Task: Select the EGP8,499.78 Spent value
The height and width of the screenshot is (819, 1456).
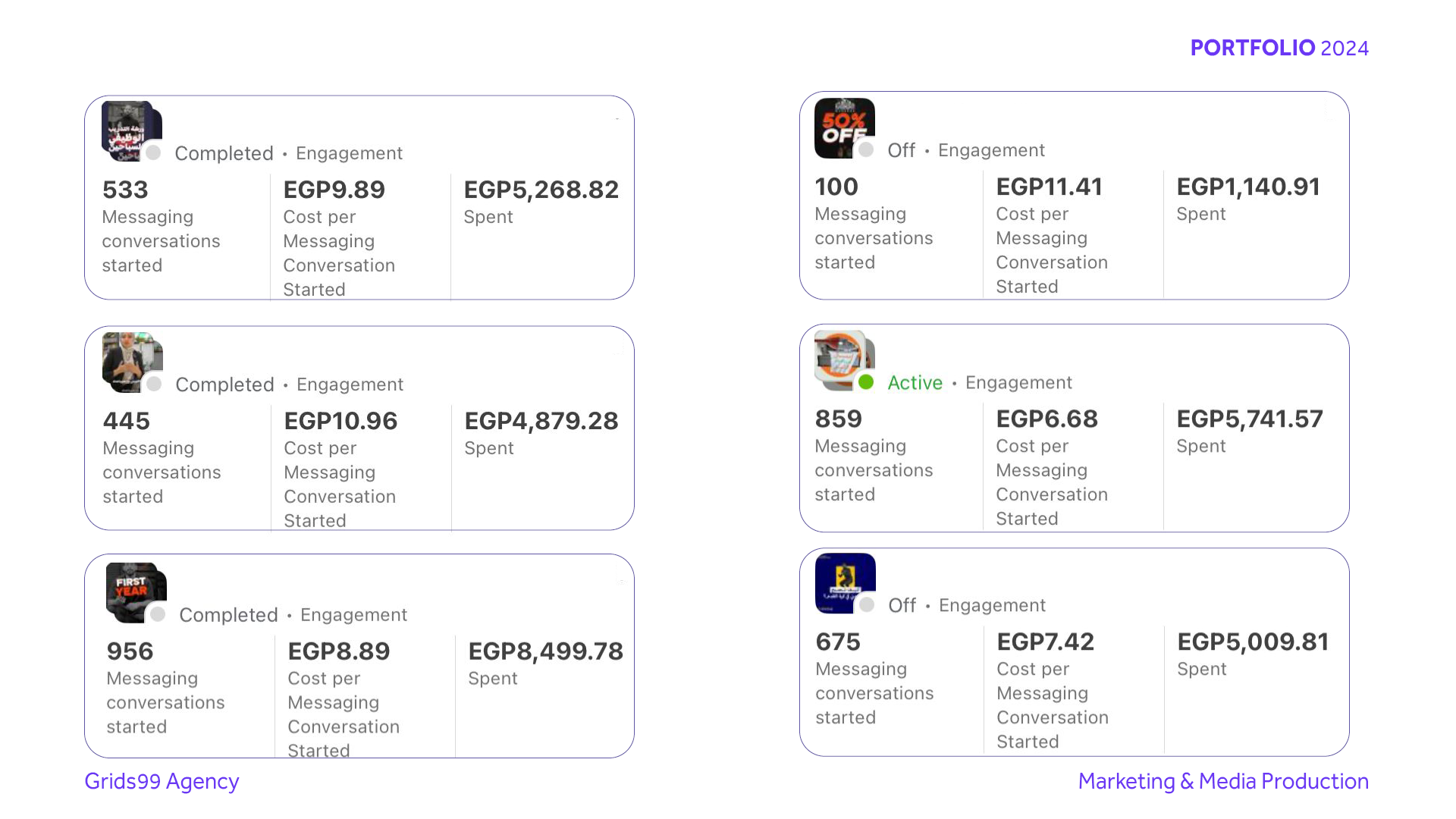Action: pos(545,651)
